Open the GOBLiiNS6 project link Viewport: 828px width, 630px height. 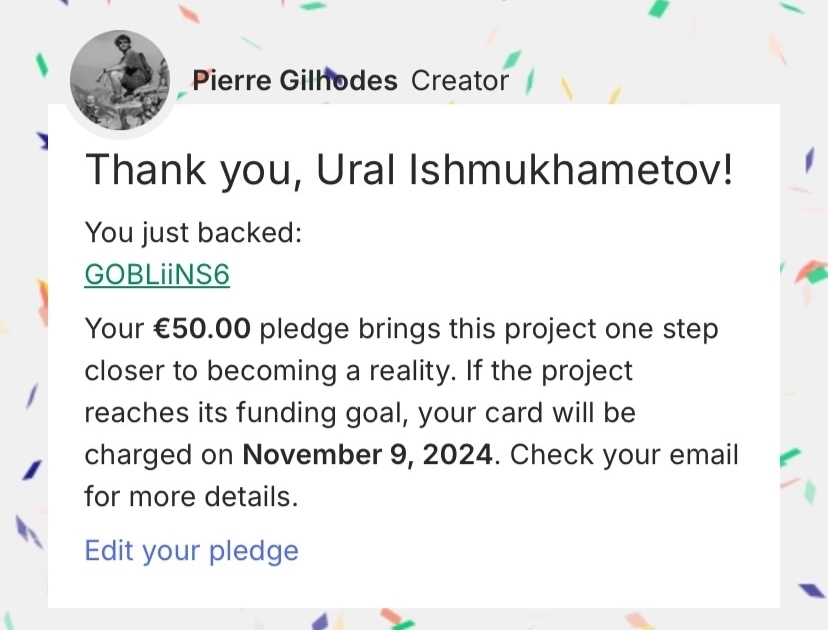pos(157,274)
